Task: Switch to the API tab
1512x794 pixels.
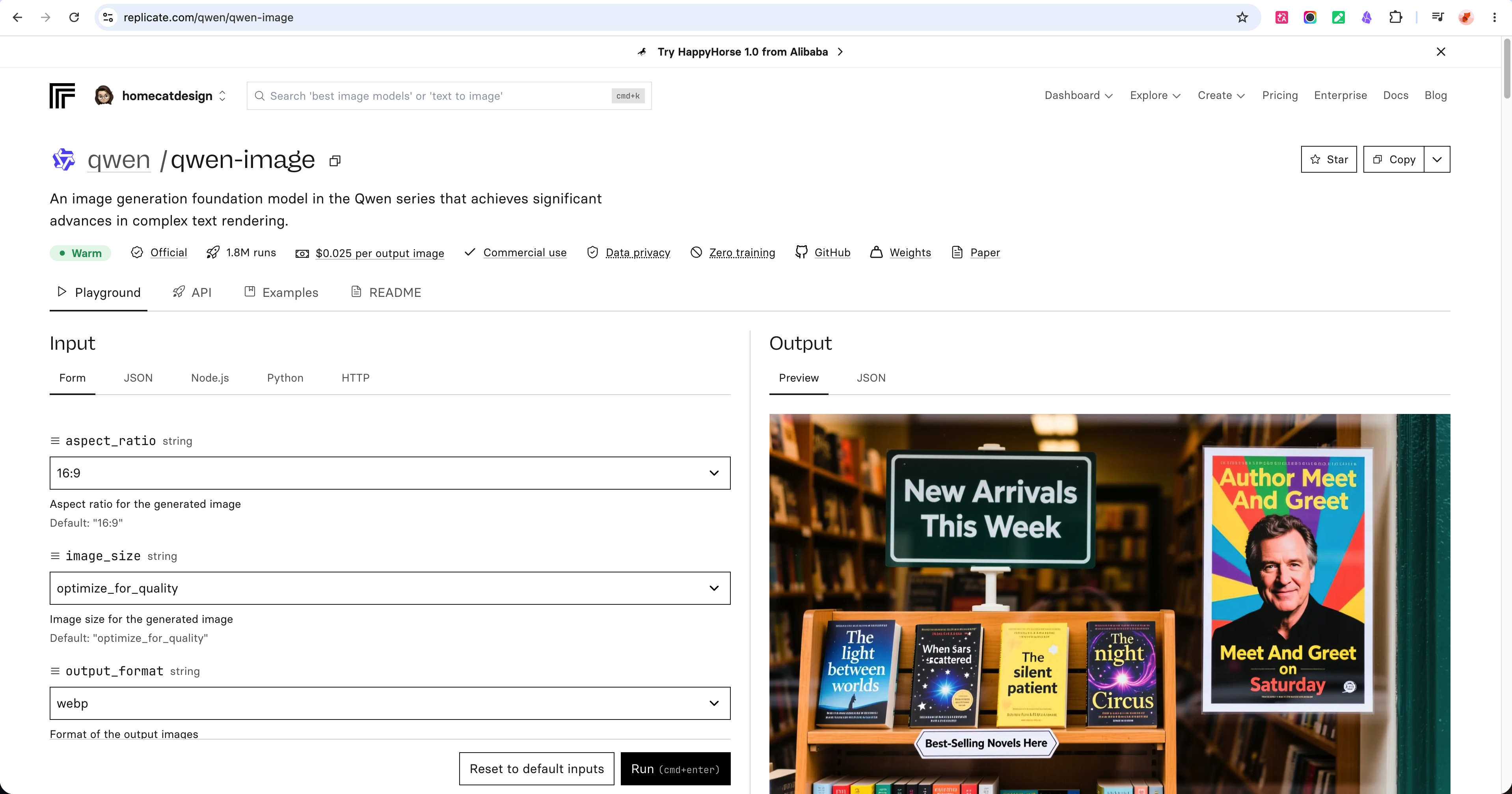Action: [192, 292]
